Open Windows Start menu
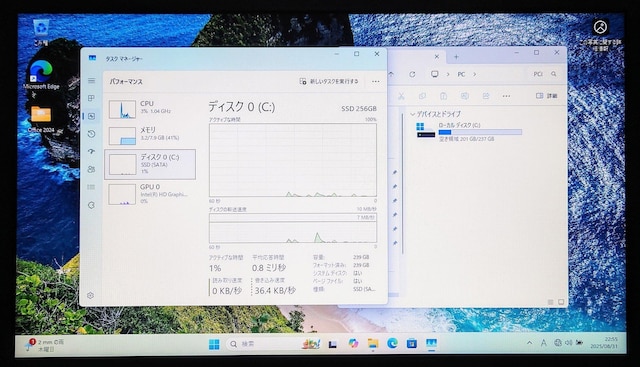 coord(214,344)
